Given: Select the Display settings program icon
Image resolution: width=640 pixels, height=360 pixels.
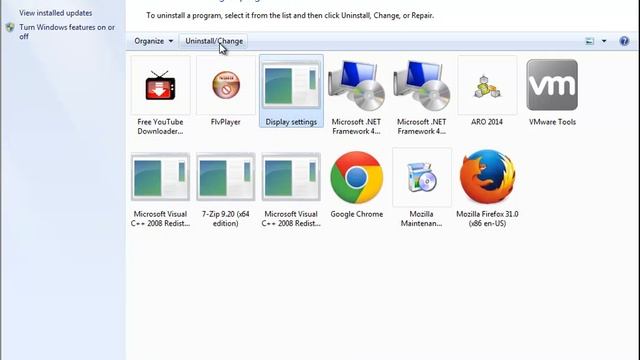Looking at the screenshot, I should 291,85.
